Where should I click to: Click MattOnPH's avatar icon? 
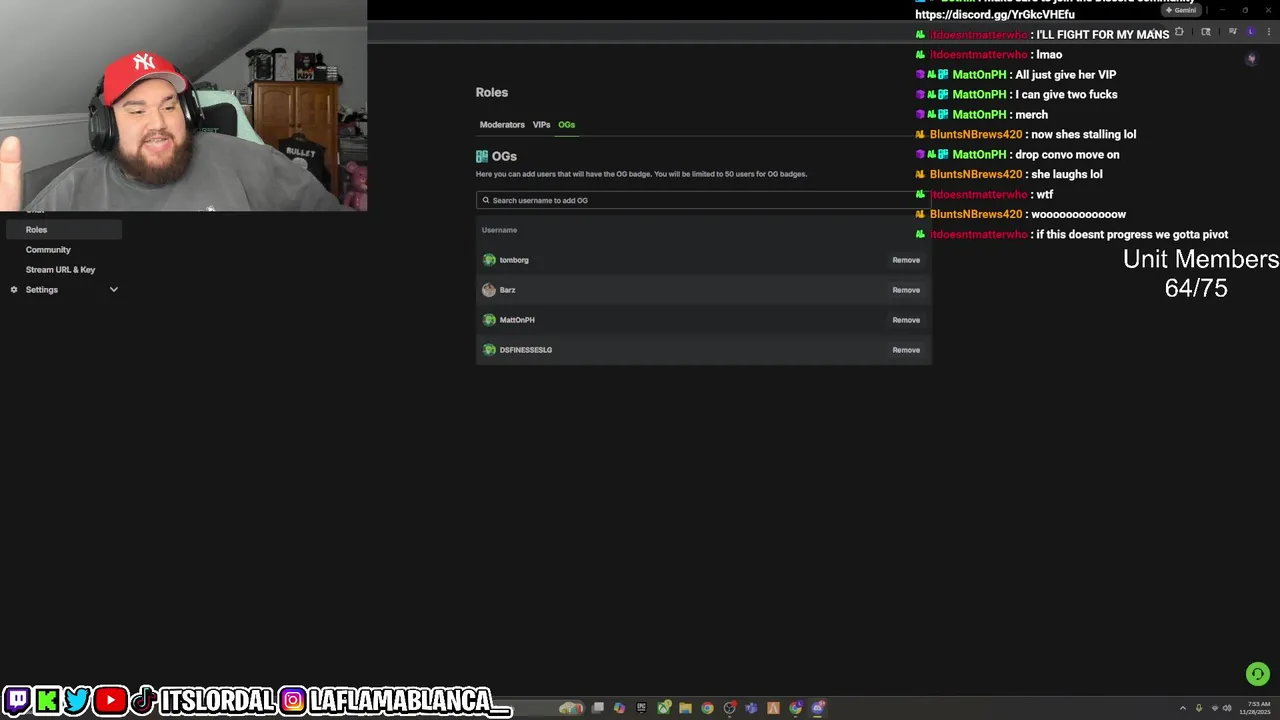489,320
